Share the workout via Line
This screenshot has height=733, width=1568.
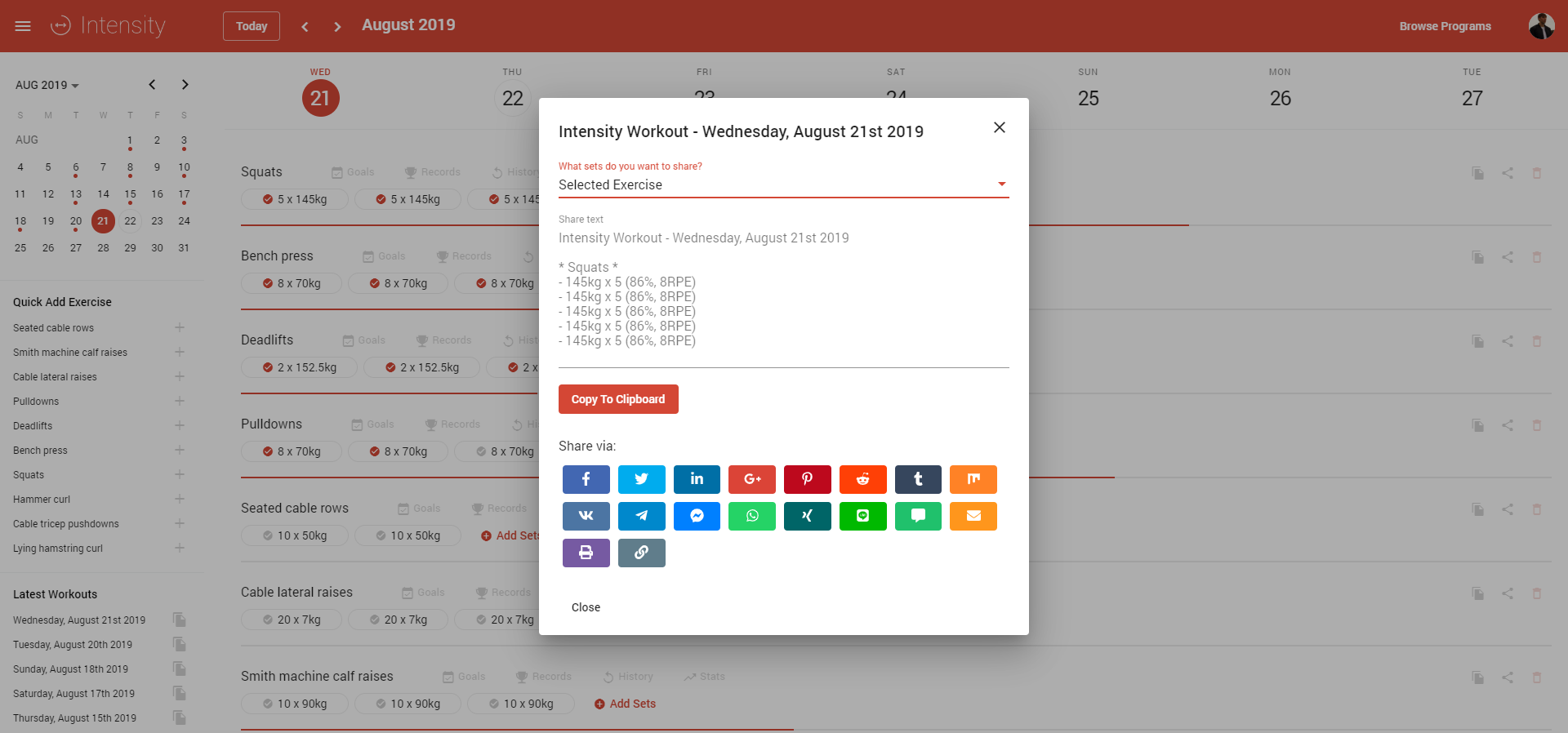tap(863, 516)
